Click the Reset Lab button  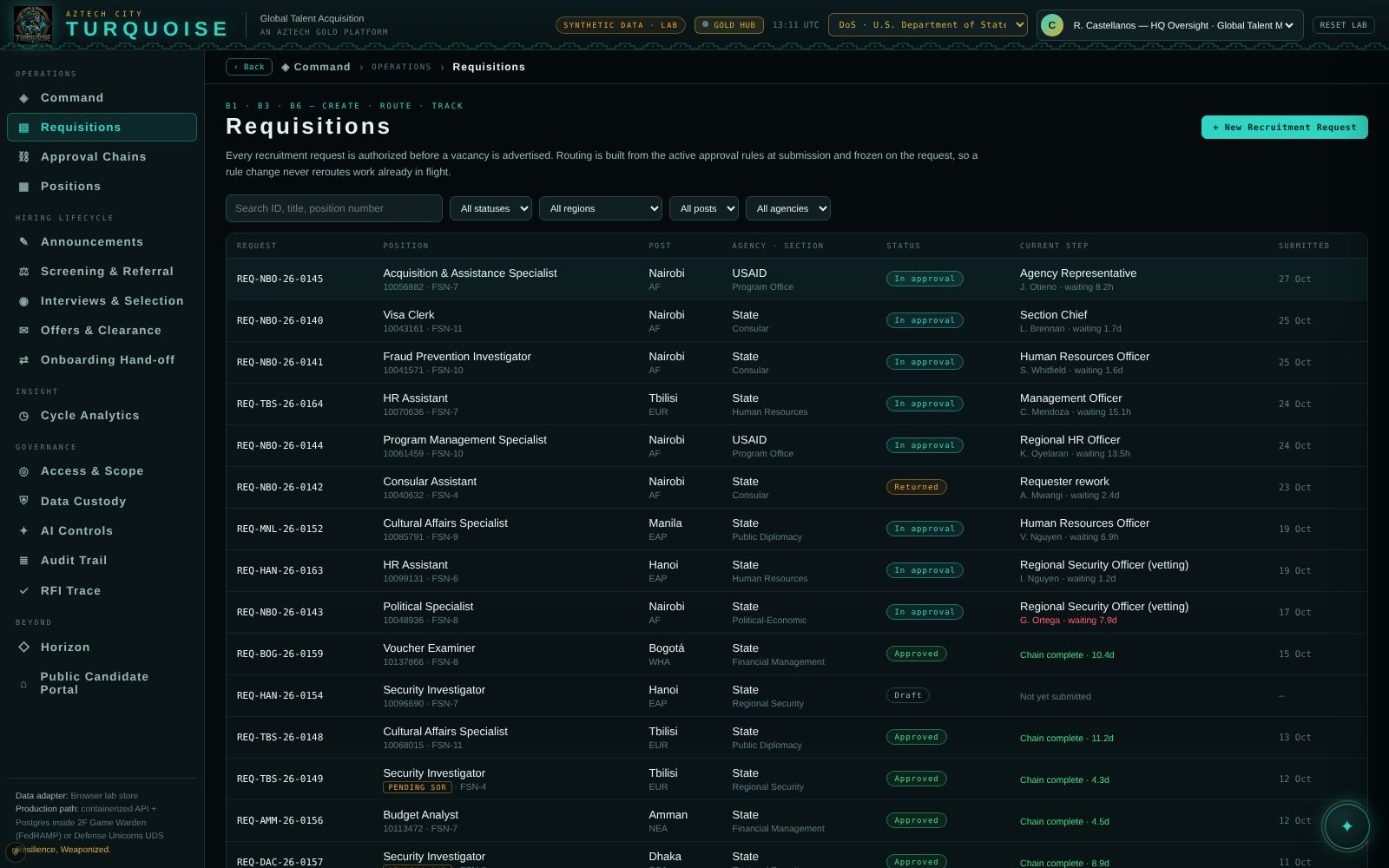click(x=1343, y=25)
